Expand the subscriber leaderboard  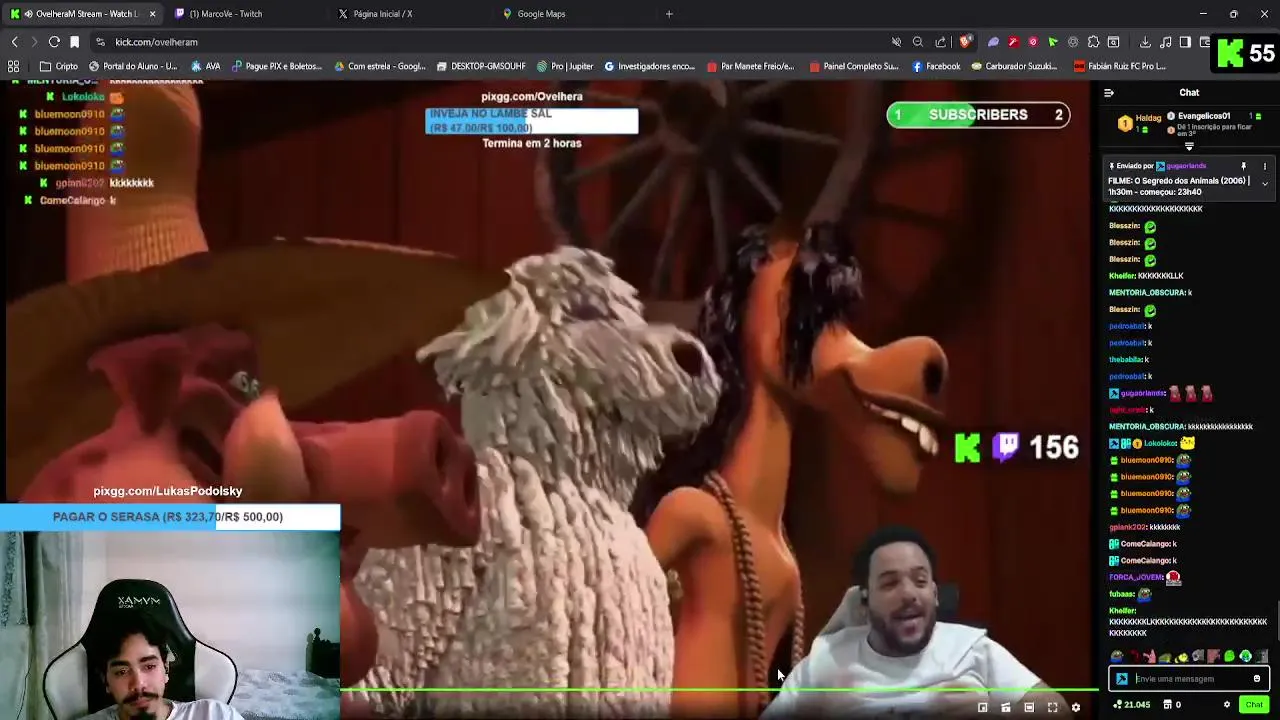tap(1189, 146)
